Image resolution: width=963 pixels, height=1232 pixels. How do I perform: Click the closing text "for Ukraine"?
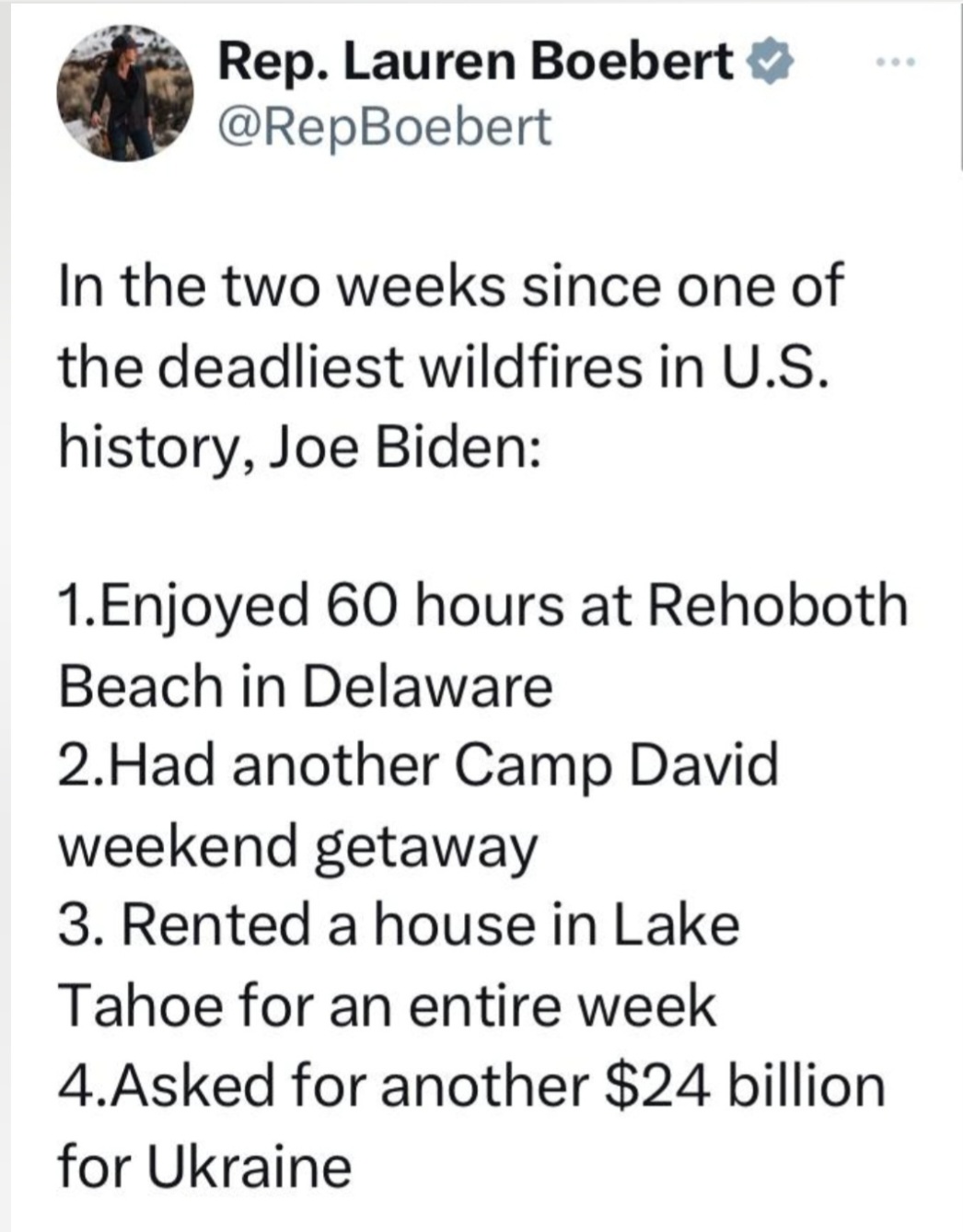click(x=205, y=1166)
